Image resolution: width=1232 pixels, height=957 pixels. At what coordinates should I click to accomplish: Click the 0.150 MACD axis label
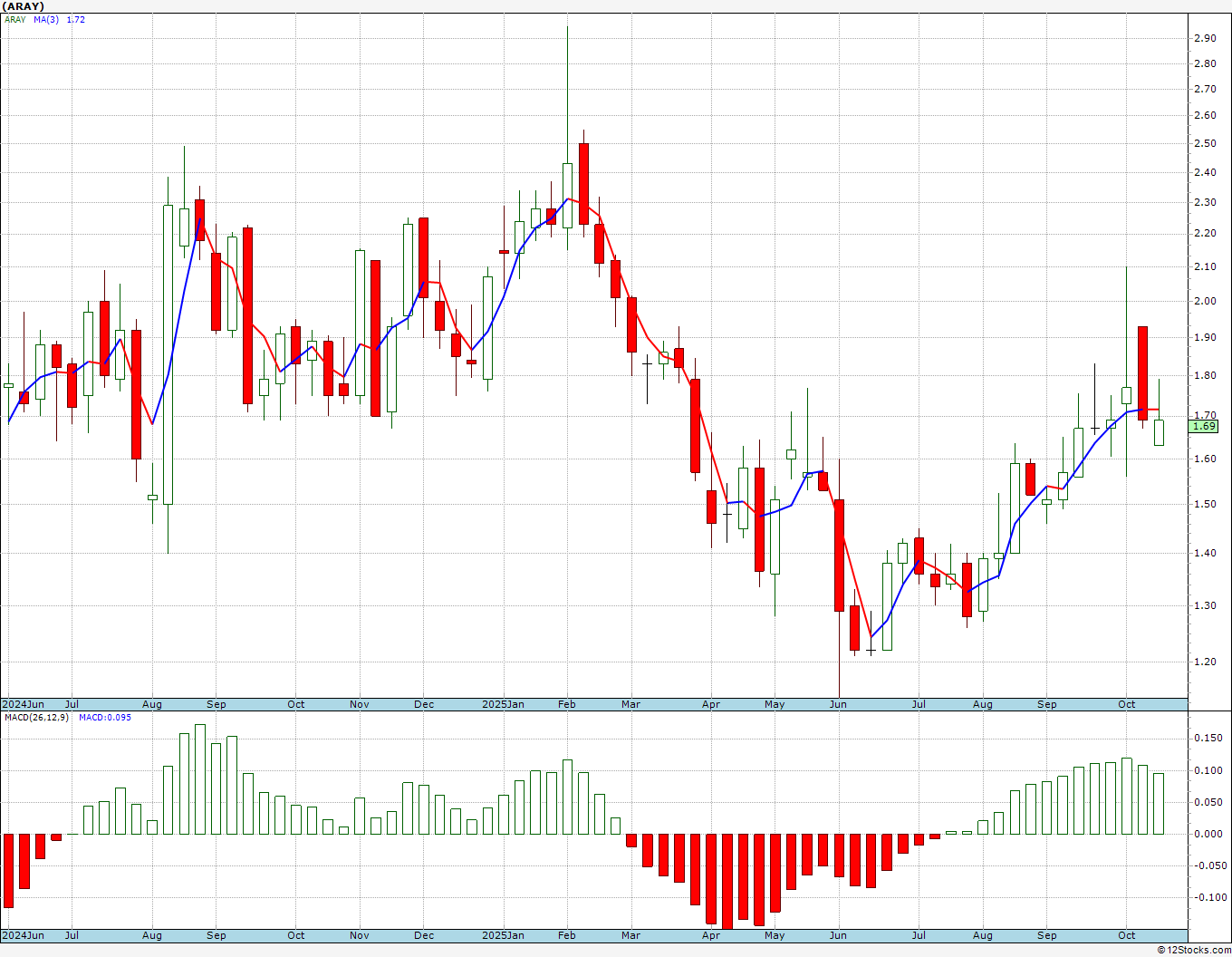click(x=1208, y=739)
